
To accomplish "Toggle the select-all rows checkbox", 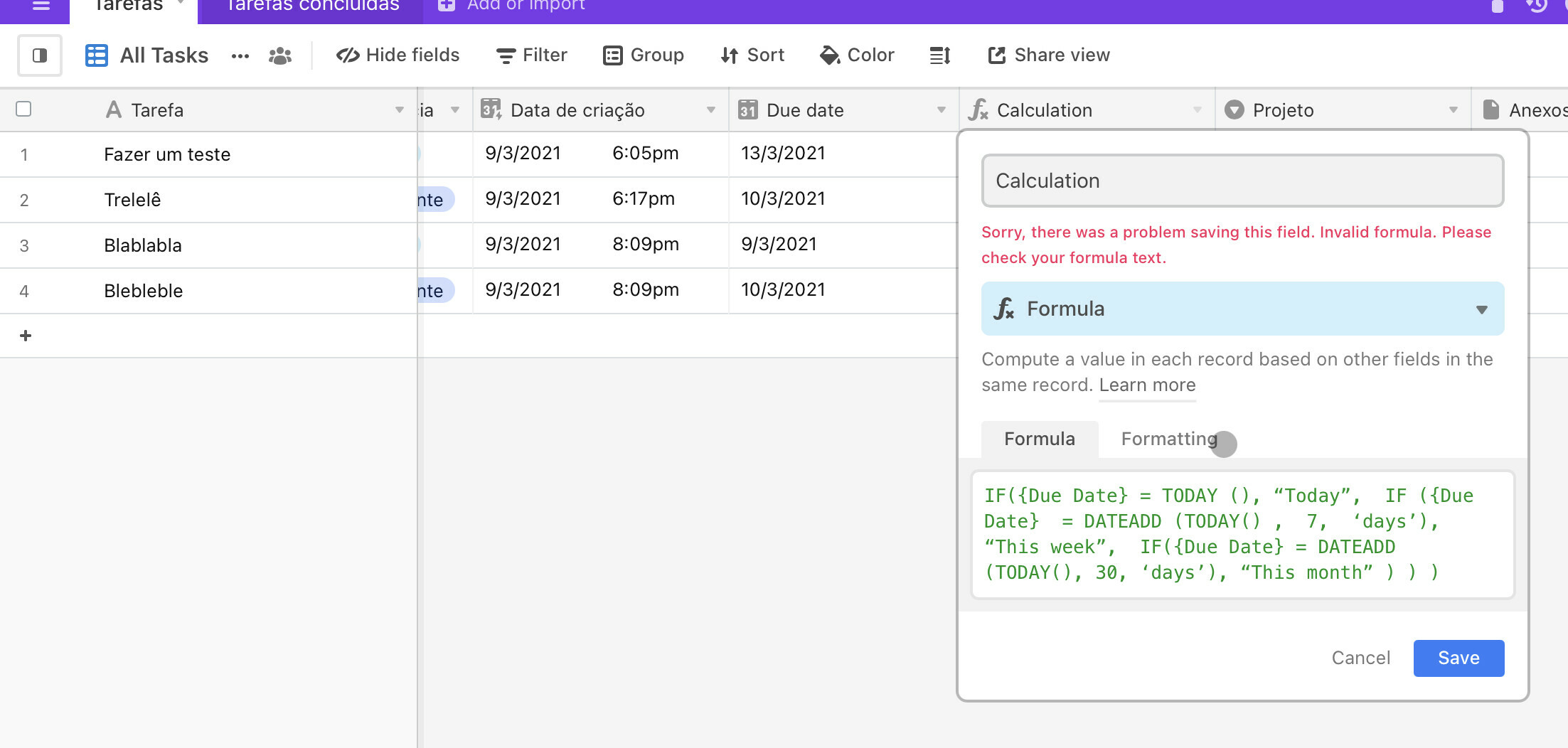I will (23, 109).
